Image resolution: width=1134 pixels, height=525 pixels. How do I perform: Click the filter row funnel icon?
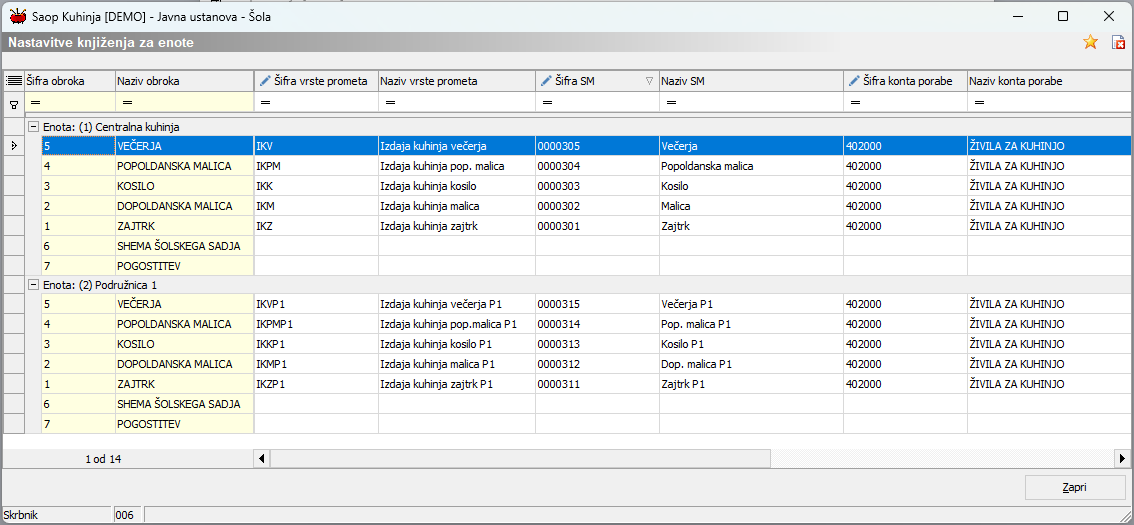pos(14,103)
